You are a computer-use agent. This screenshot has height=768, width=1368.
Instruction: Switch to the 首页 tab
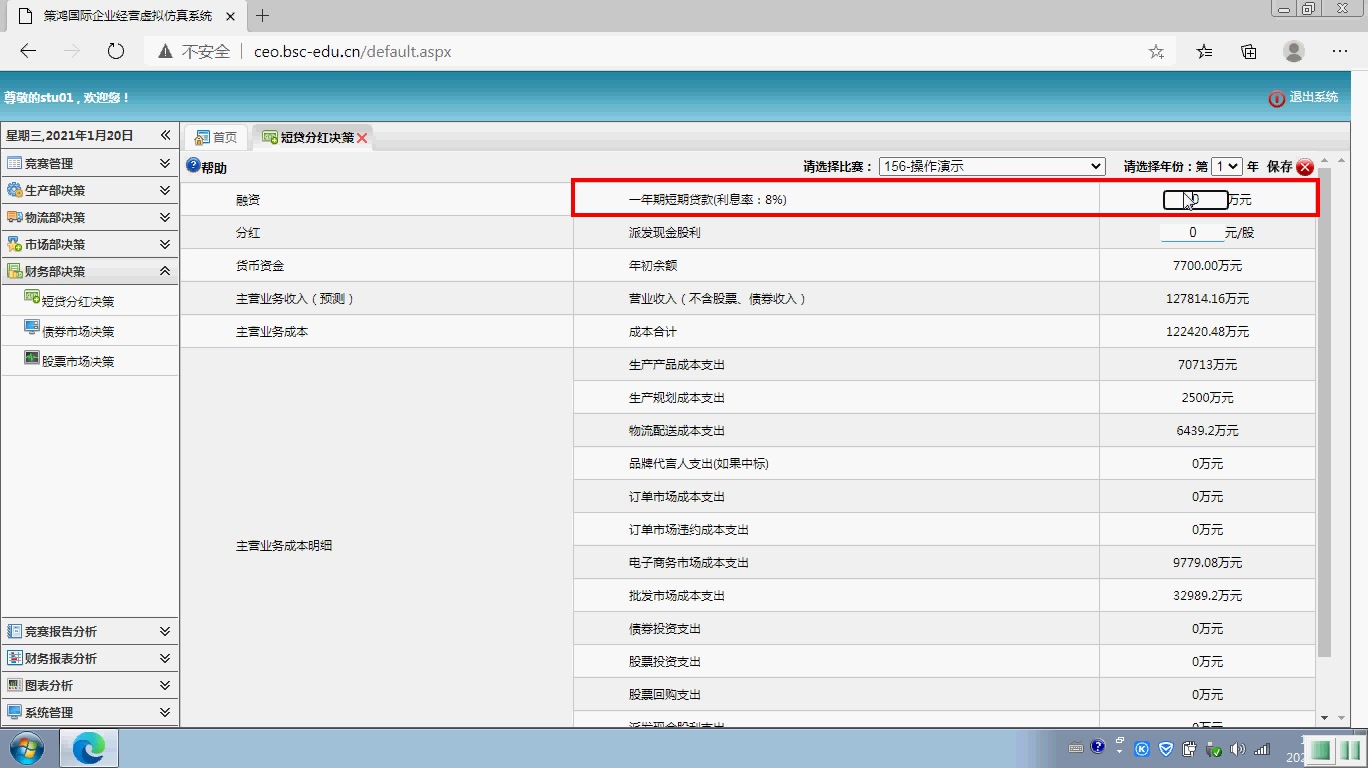click(216, 138)
